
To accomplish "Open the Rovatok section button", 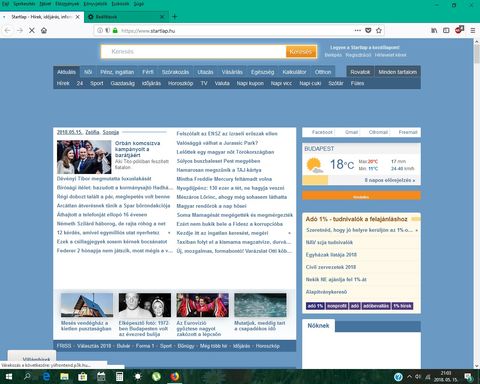I will coord(360,72).
